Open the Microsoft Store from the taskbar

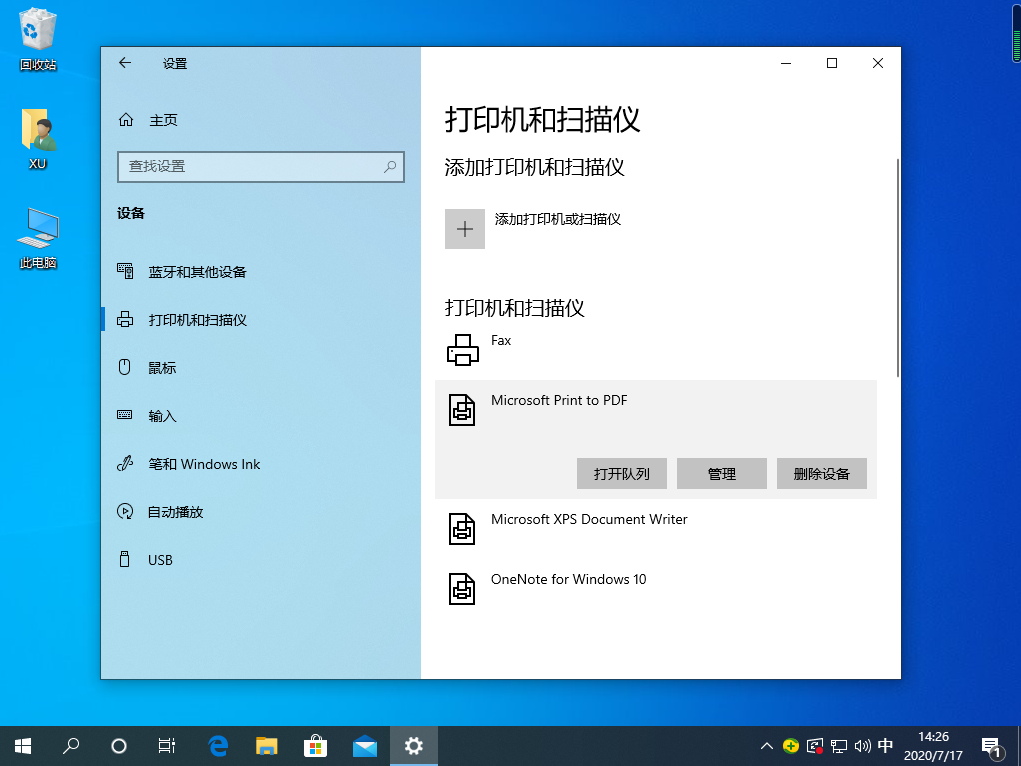point(316,746)
